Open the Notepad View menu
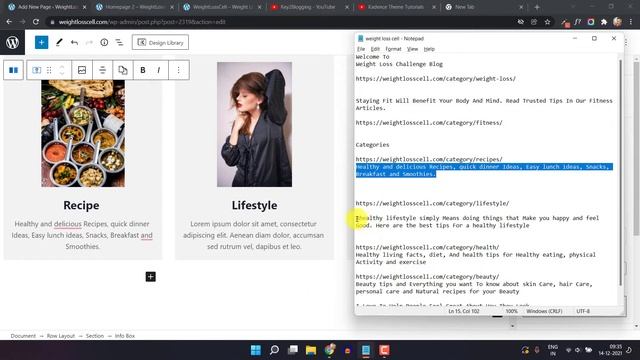 point(412,49)
